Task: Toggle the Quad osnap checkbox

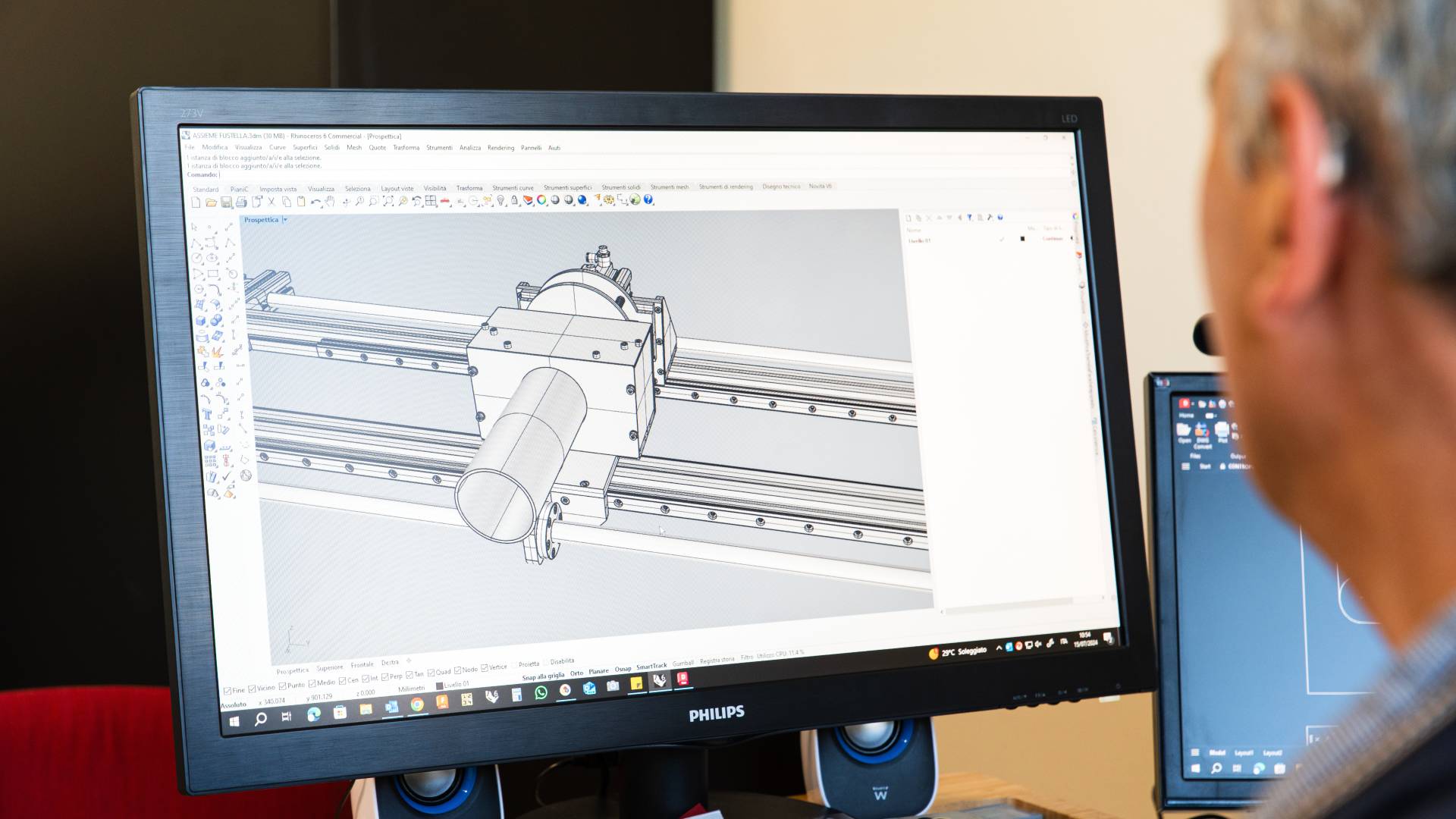Action: [431, 673]
